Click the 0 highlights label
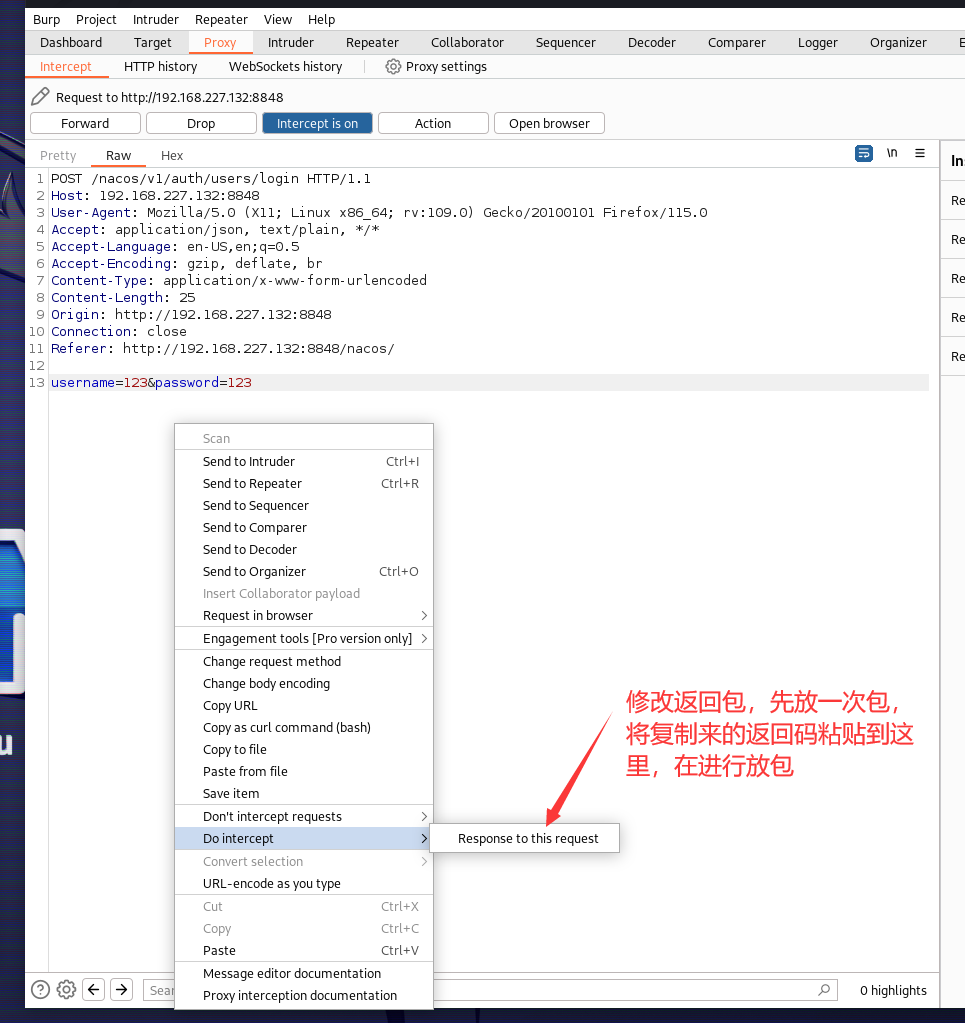 893,990
